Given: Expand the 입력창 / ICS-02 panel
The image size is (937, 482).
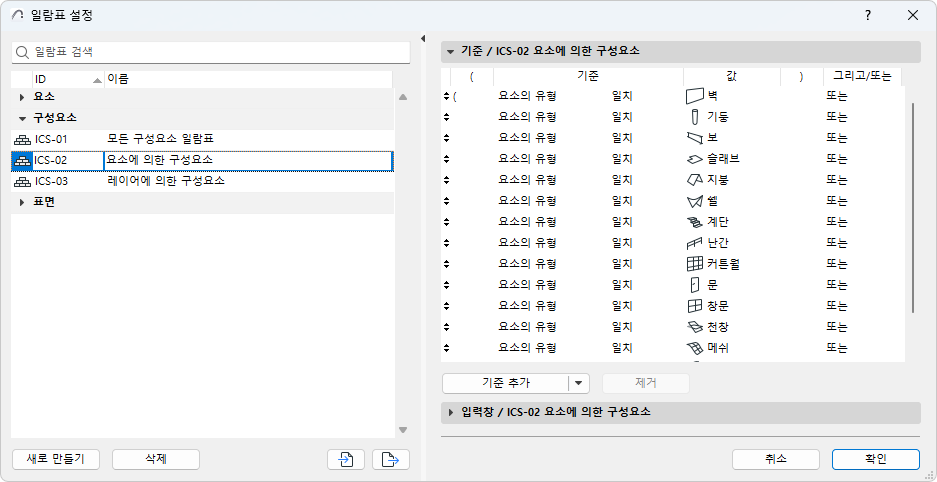Looking at the screenshot, I should coord(451,412).
